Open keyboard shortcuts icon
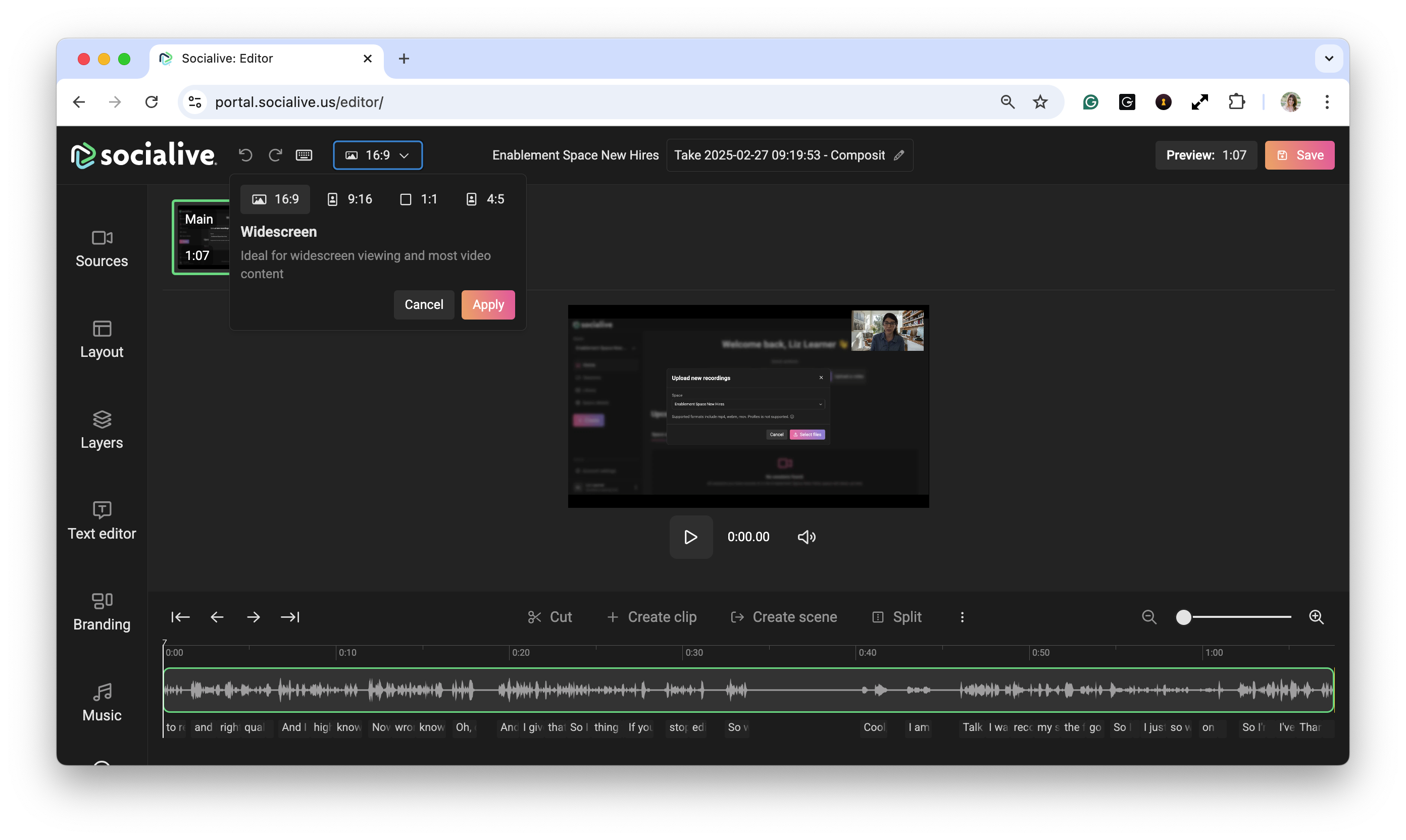1406x840 pixels. pos(304,155)
